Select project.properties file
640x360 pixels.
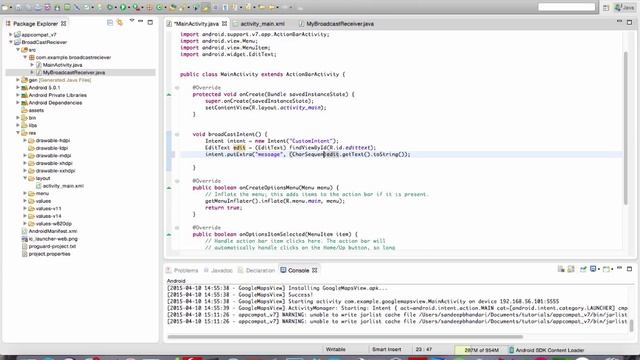[x=49, y=254]
